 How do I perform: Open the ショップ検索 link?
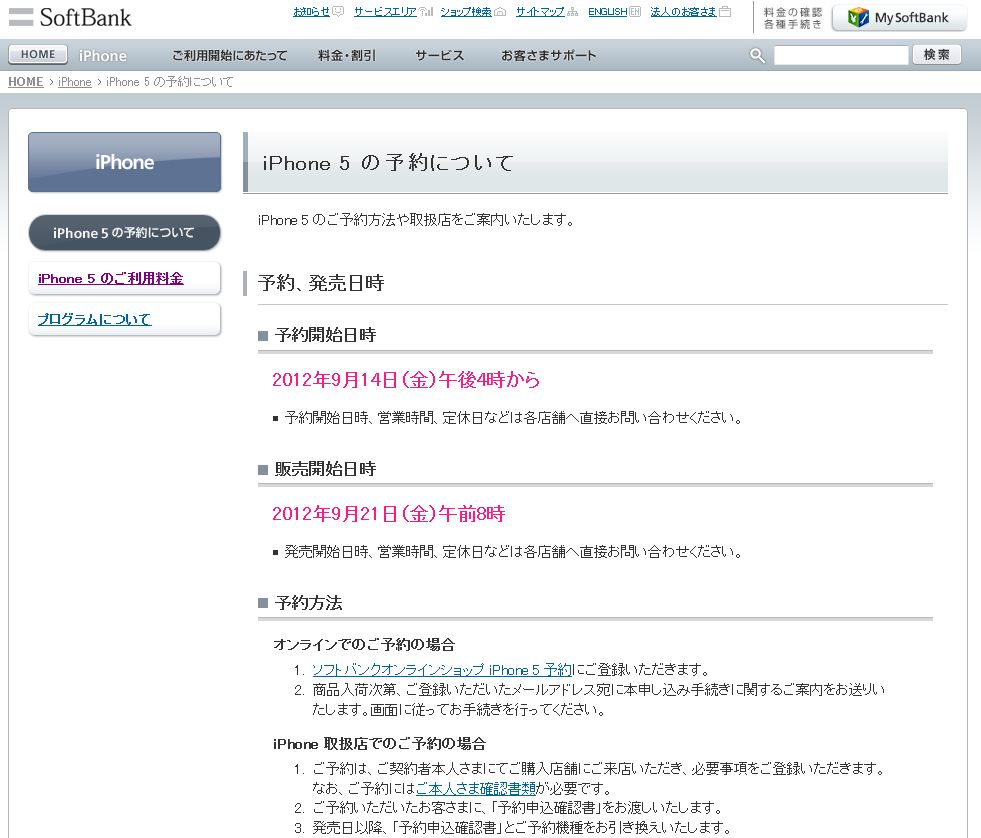(x=466, y=12)
